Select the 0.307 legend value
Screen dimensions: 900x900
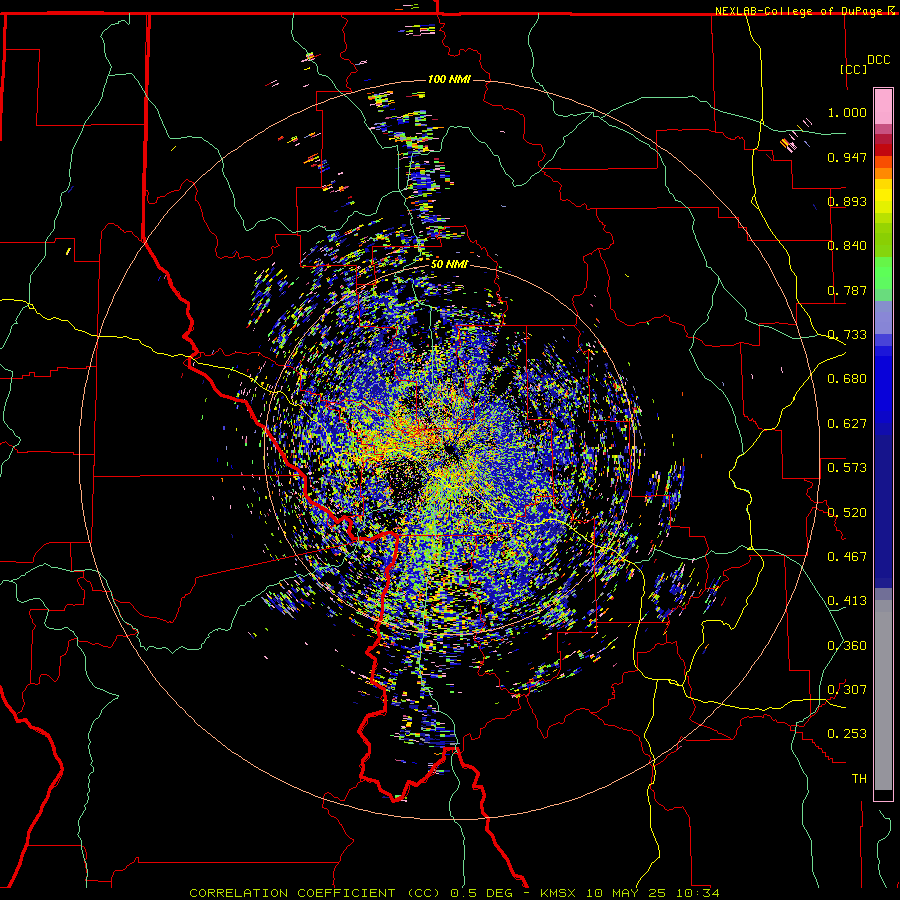[847, 690]
